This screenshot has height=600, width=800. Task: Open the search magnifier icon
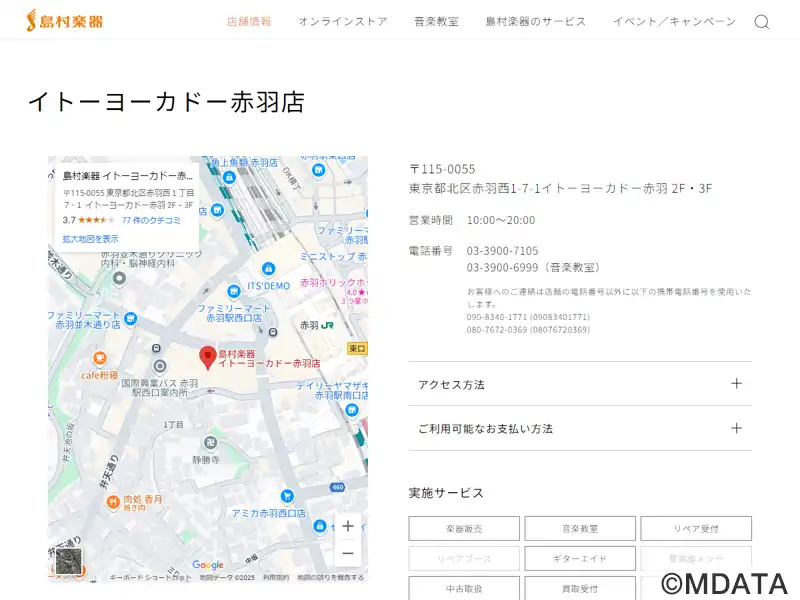[x=761, y=21]
